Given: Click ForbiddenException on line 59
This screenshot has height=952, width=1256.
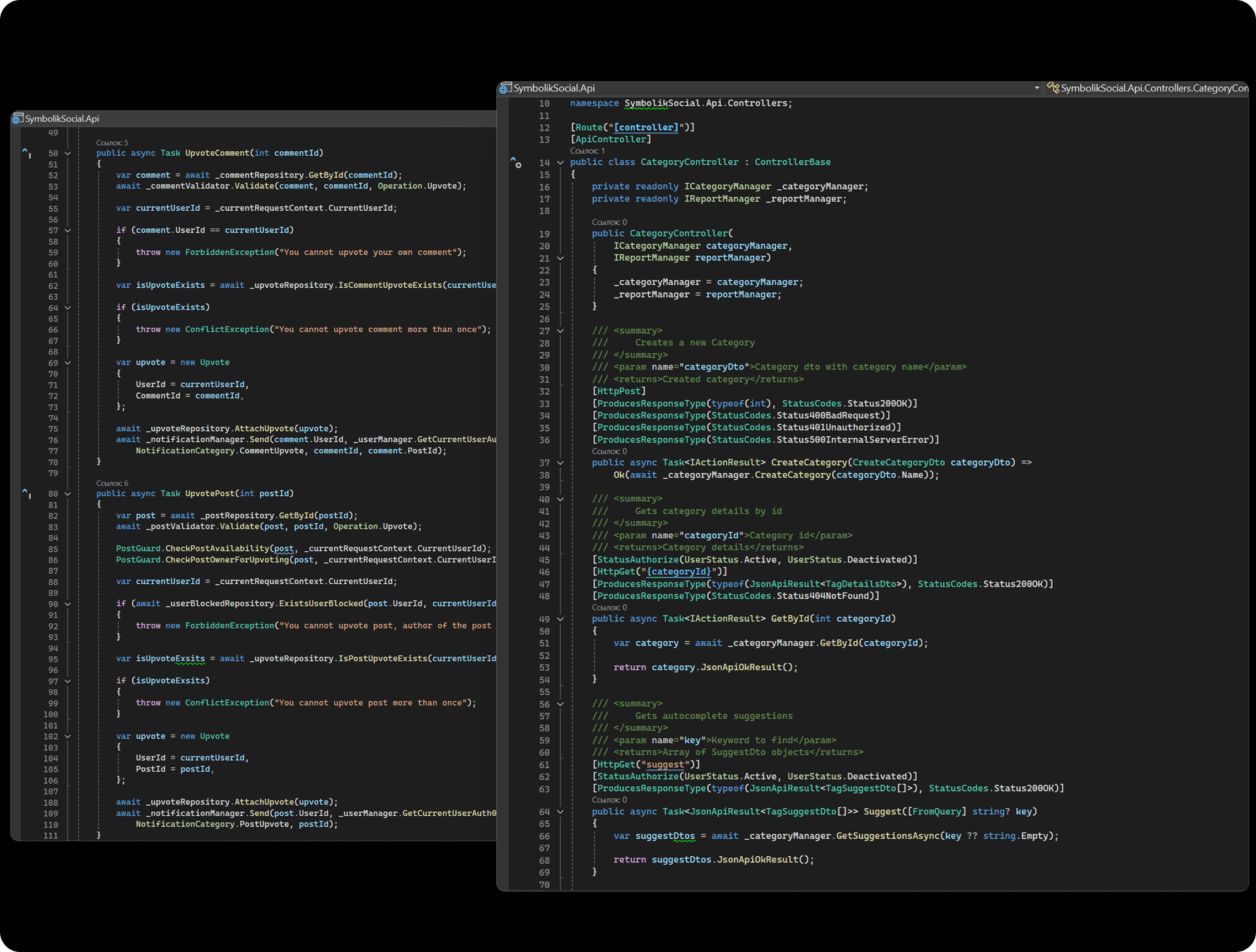Looking at the screenshot, I should [230, 252].
